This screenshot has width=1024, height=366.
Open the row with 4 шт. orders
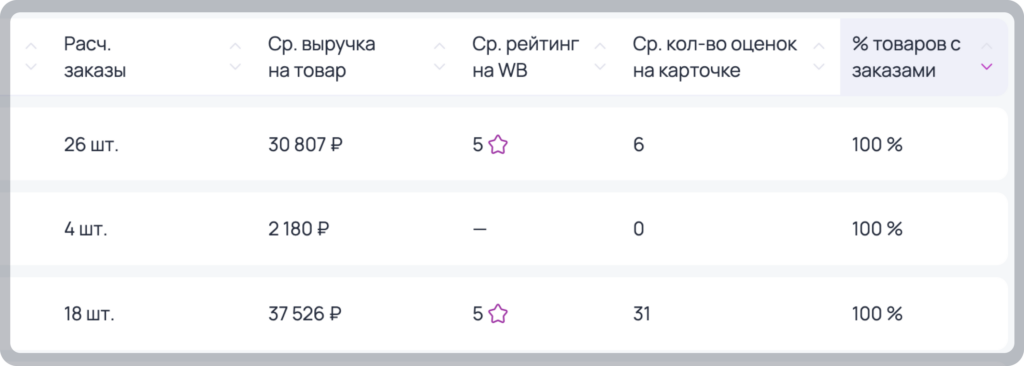(509, 229)
